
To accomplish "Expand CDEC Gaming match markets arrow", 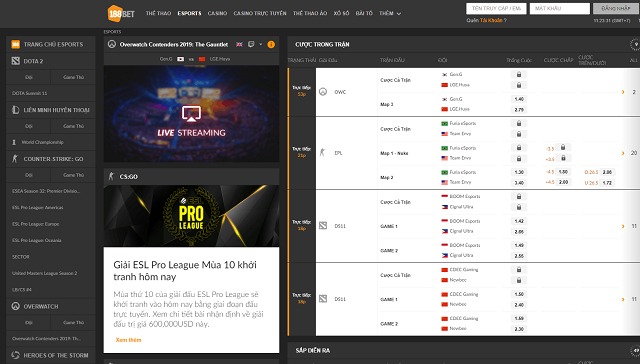I will (x=623, y=299).
